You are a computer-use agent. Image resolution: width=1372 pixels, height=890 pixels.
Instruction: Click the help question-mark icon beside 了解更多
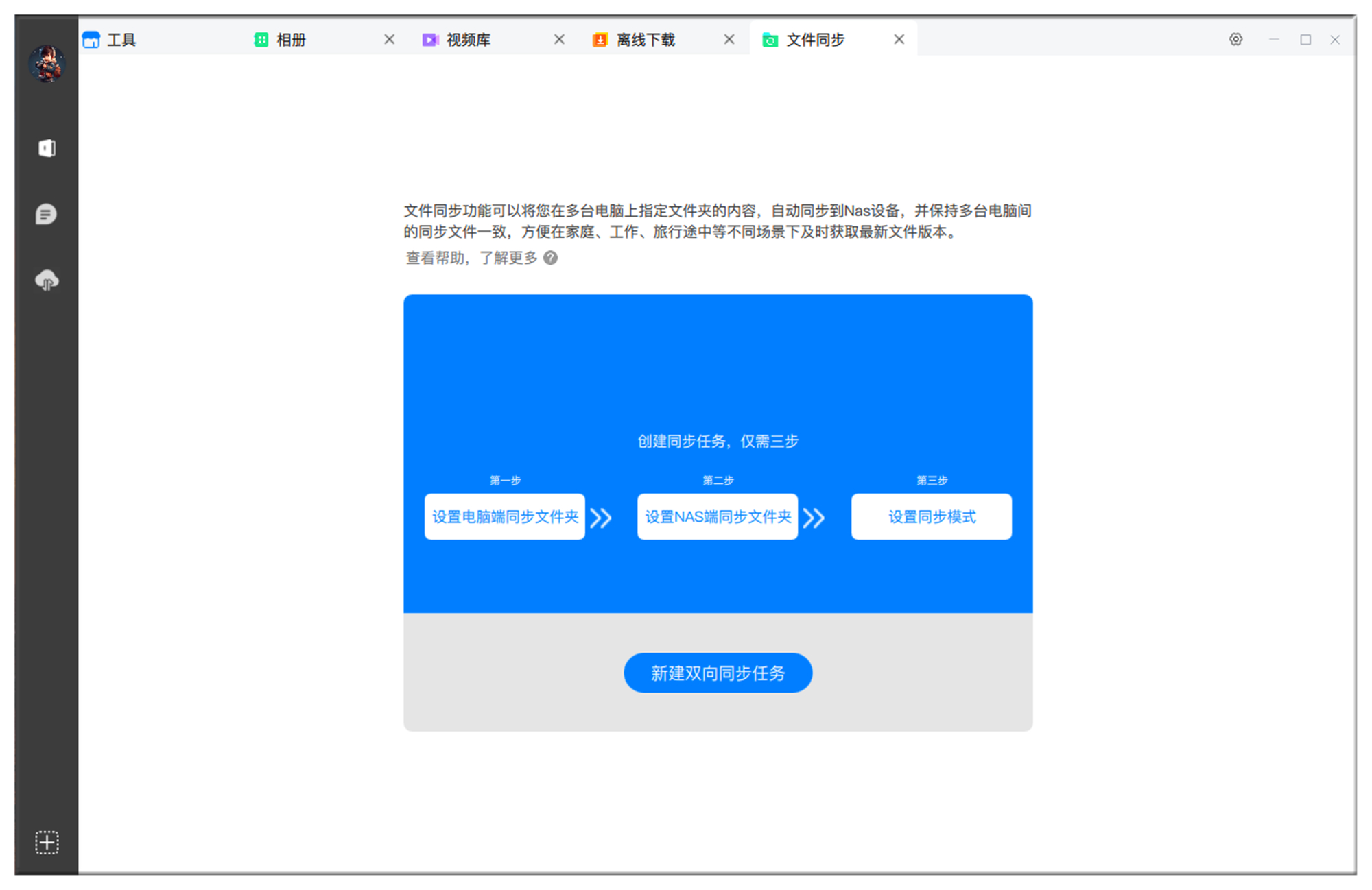[550, 257]
